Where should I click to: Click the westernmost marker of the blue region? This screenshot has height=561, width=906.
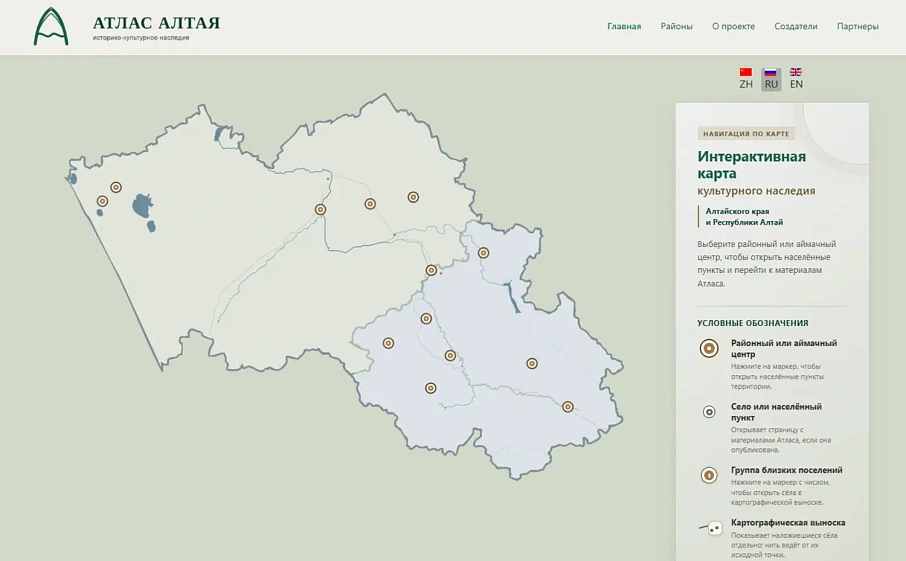pos(388,343)
